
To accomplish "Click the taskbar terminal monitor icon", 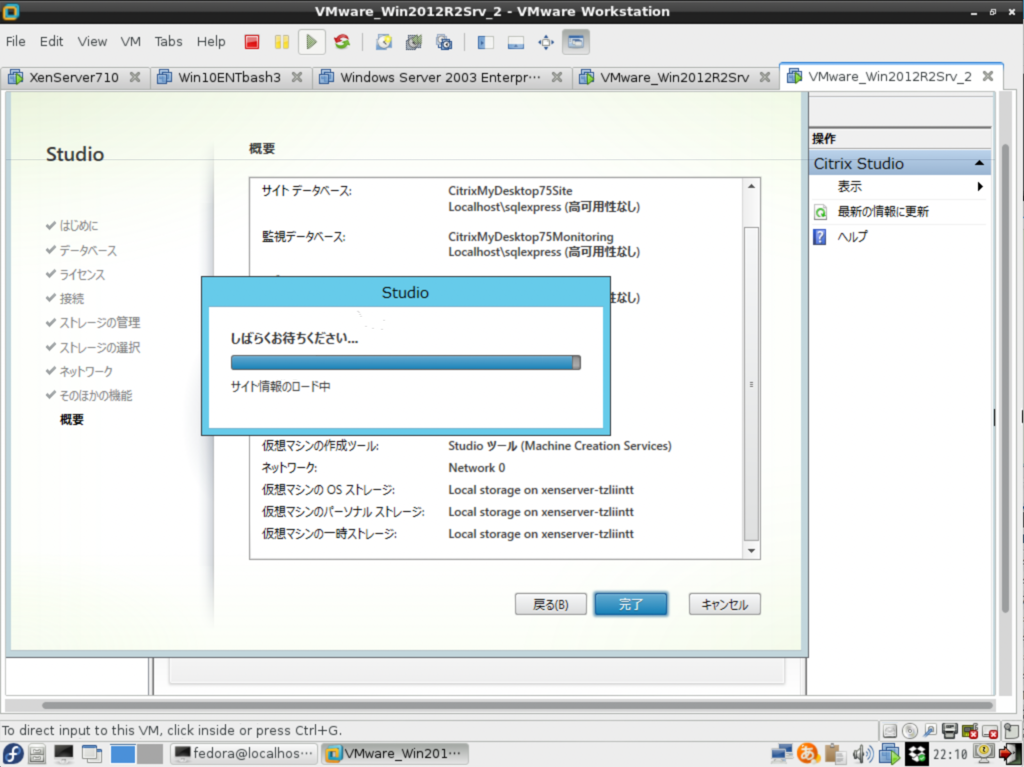I will point(63,753).
